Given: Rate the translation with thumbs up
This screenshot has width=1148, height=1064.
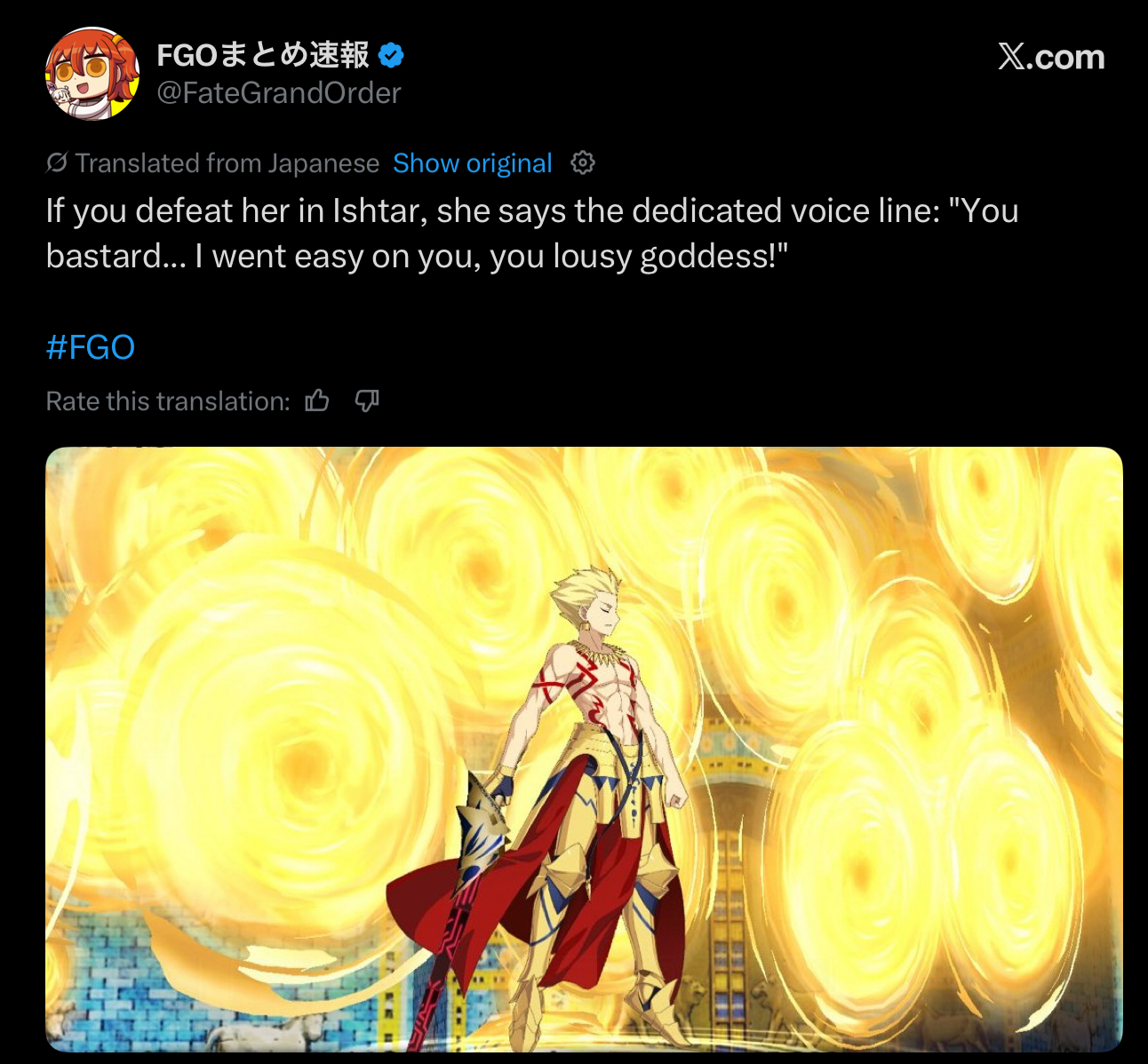Looking at the screenshot, I should coord(317,401).
